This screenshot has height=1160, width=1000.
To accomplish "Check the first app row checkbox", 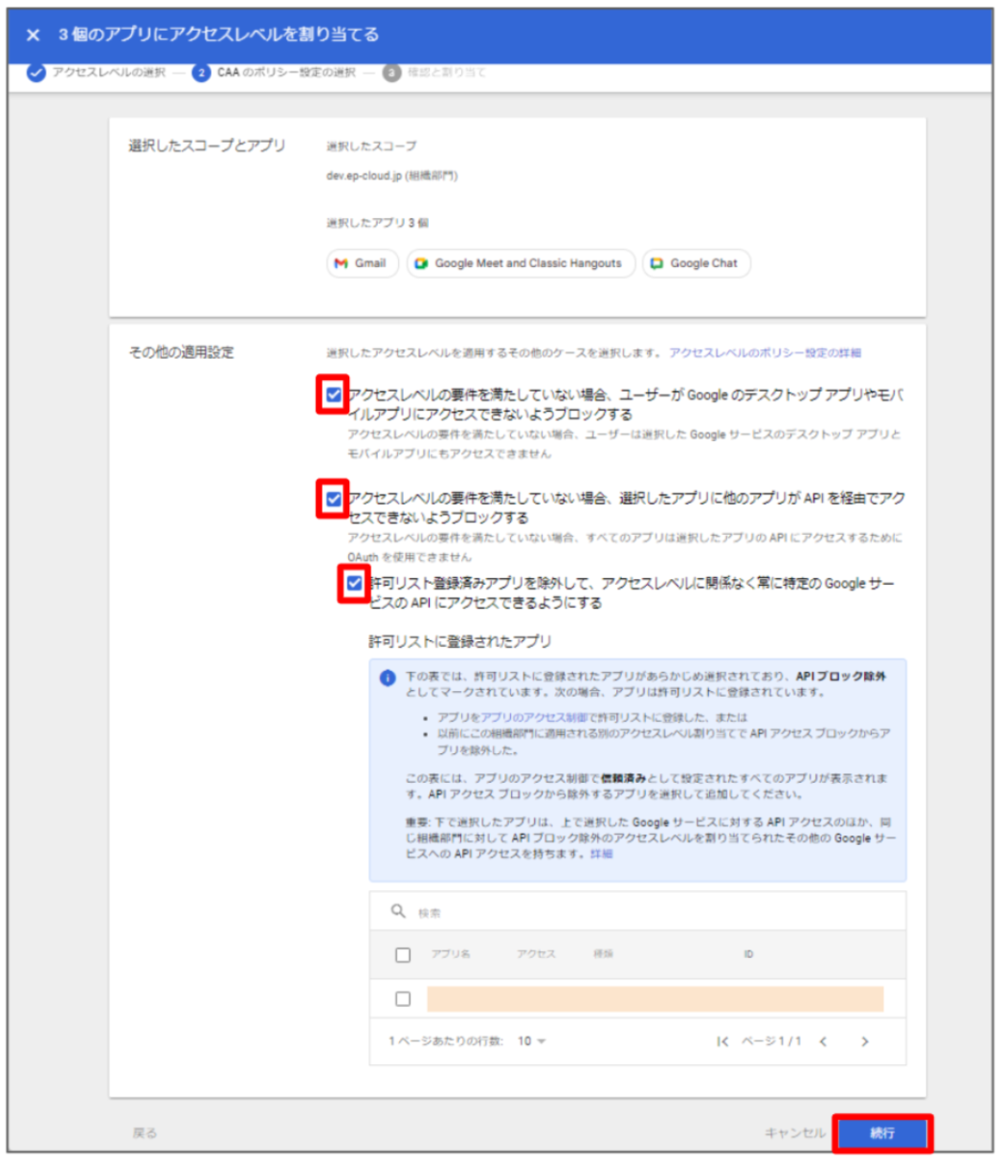I will pos(403,999).
